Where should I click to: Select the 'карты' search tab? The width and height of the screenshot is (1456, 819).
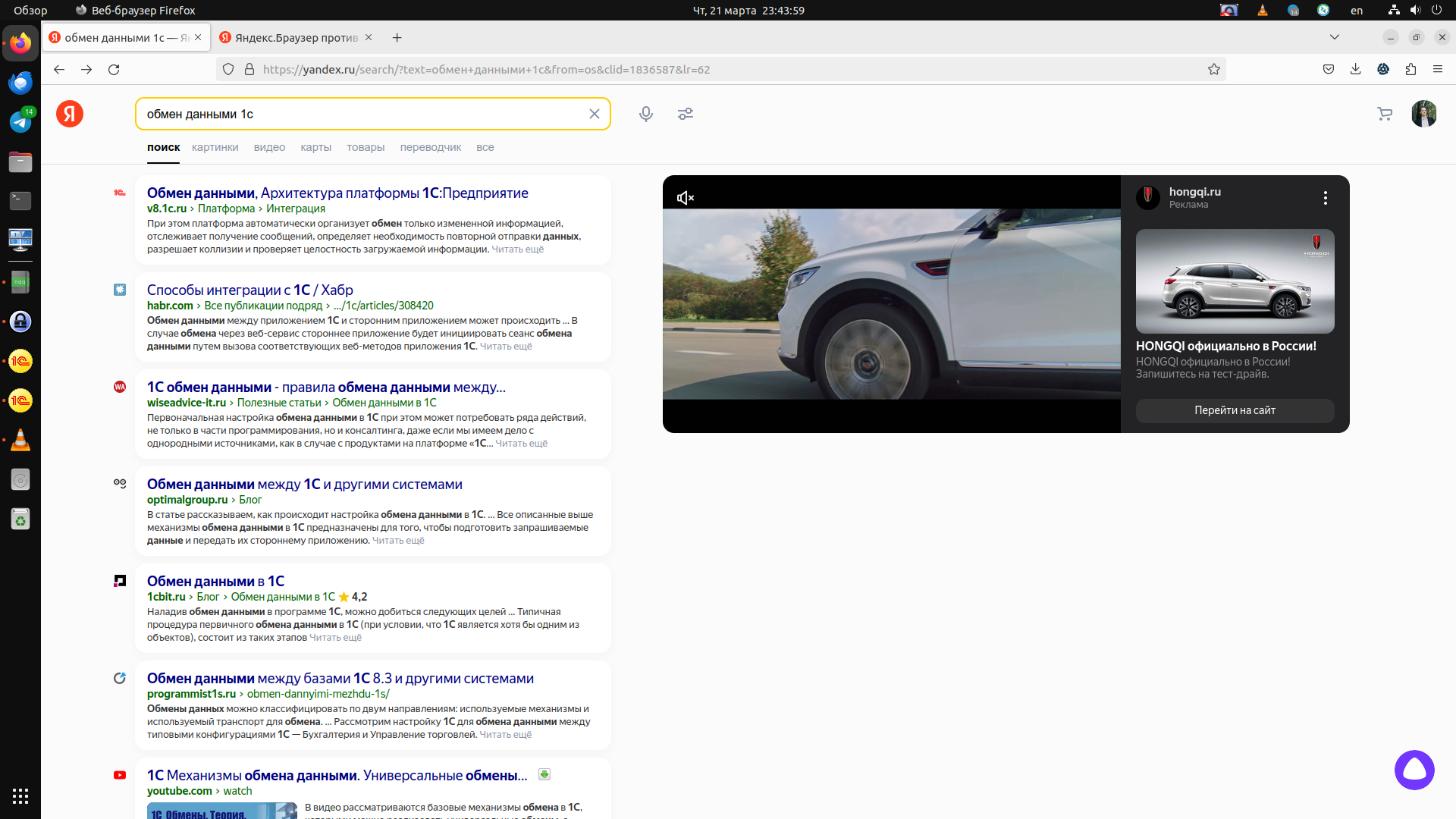(x=315, y=147)
